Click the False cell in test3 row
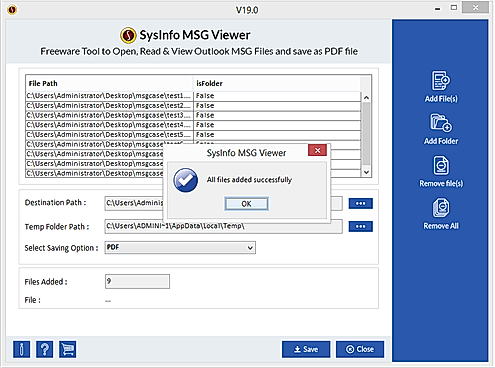This screenshot has height=368, width=495. (x=277, y=115)
